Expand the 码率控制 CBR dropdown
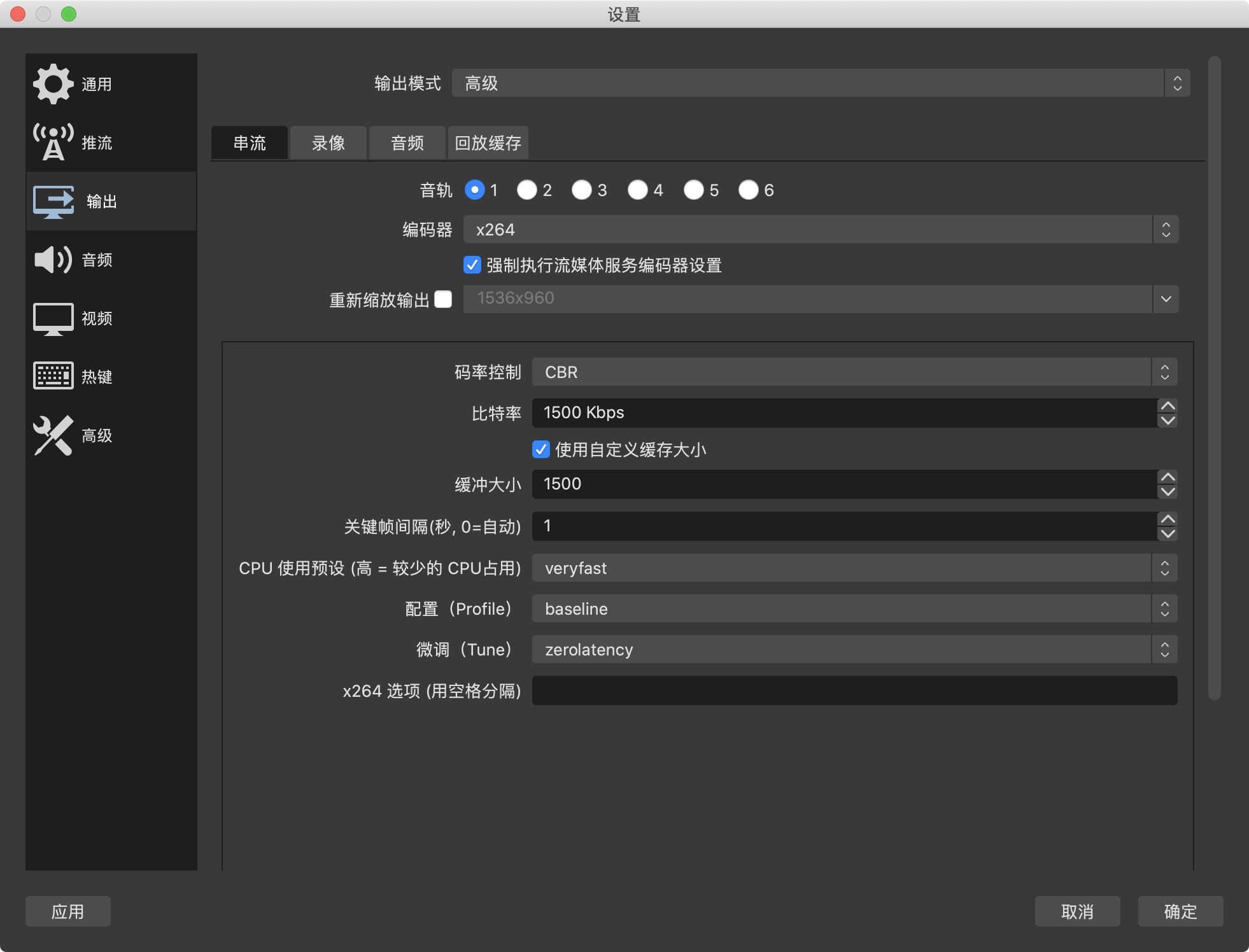1249x952 pixels. click(x=854, y=372)
